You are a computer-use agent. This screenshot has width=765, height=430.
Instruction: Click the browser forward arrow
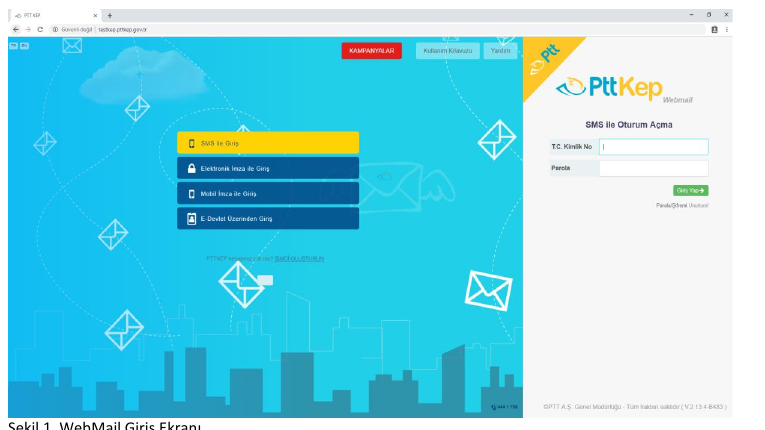[x=28, y=30]
